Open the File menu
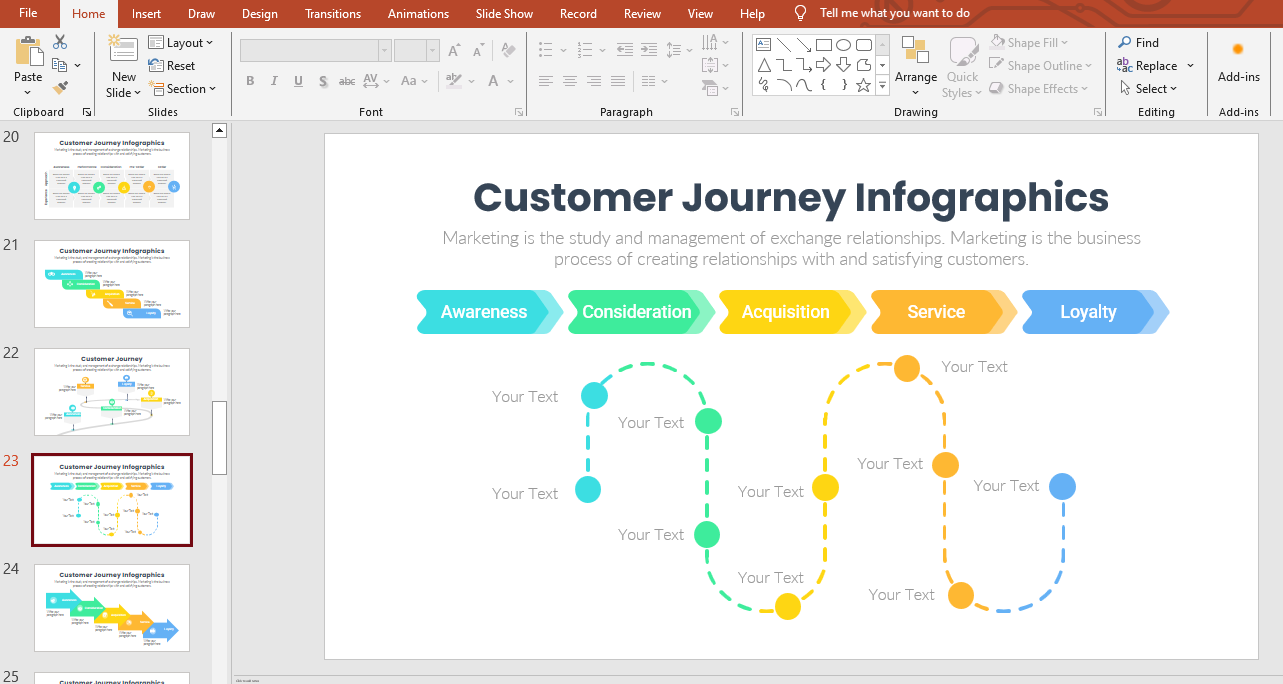Screen dimensions: 1283x684 [x=28, y=13]
